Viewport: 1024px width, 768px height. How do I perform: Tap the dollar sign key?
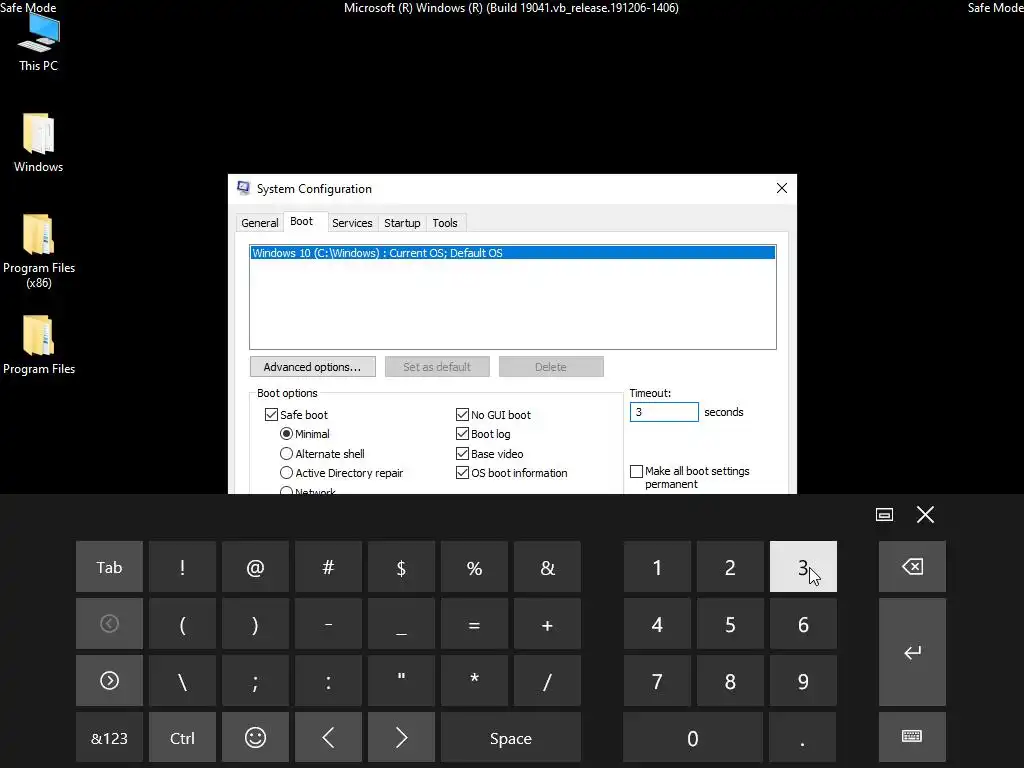click(x=401, y=567)
